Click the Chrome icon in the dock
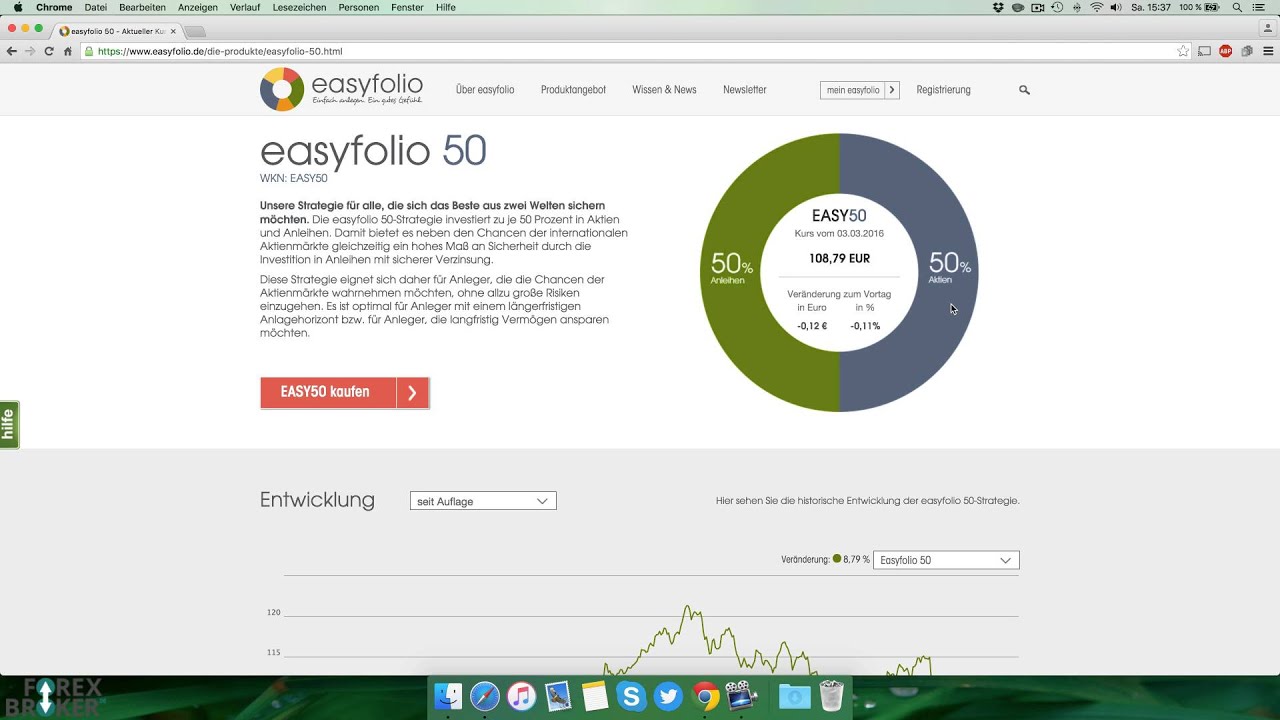The image size is (1280, 720). [x=705, y=695]
